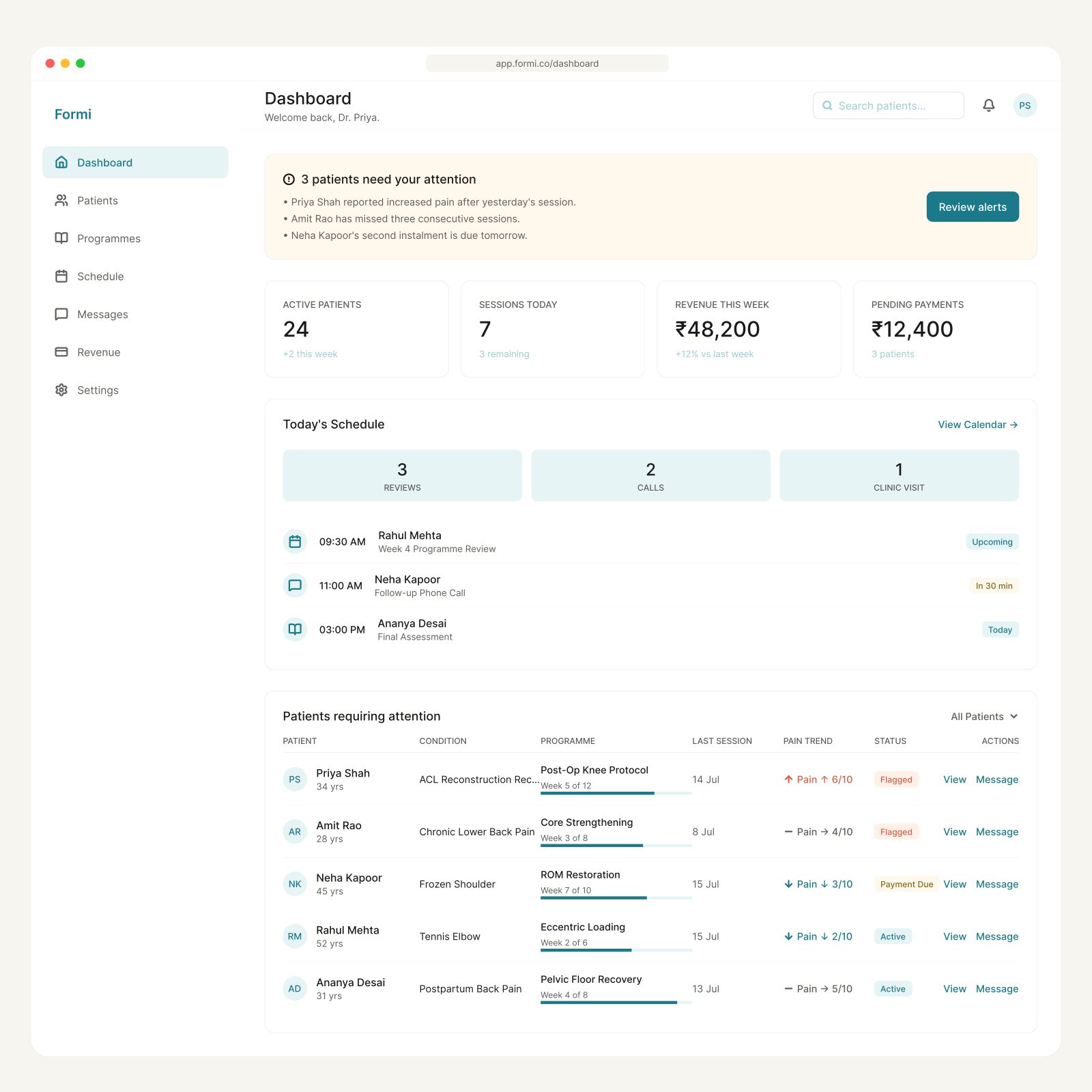Click the Upcoming badge for Rahul Mehta
The height and width of the screenshot is (1092, 1092).
pyautogui.click(x=992, y=541)
